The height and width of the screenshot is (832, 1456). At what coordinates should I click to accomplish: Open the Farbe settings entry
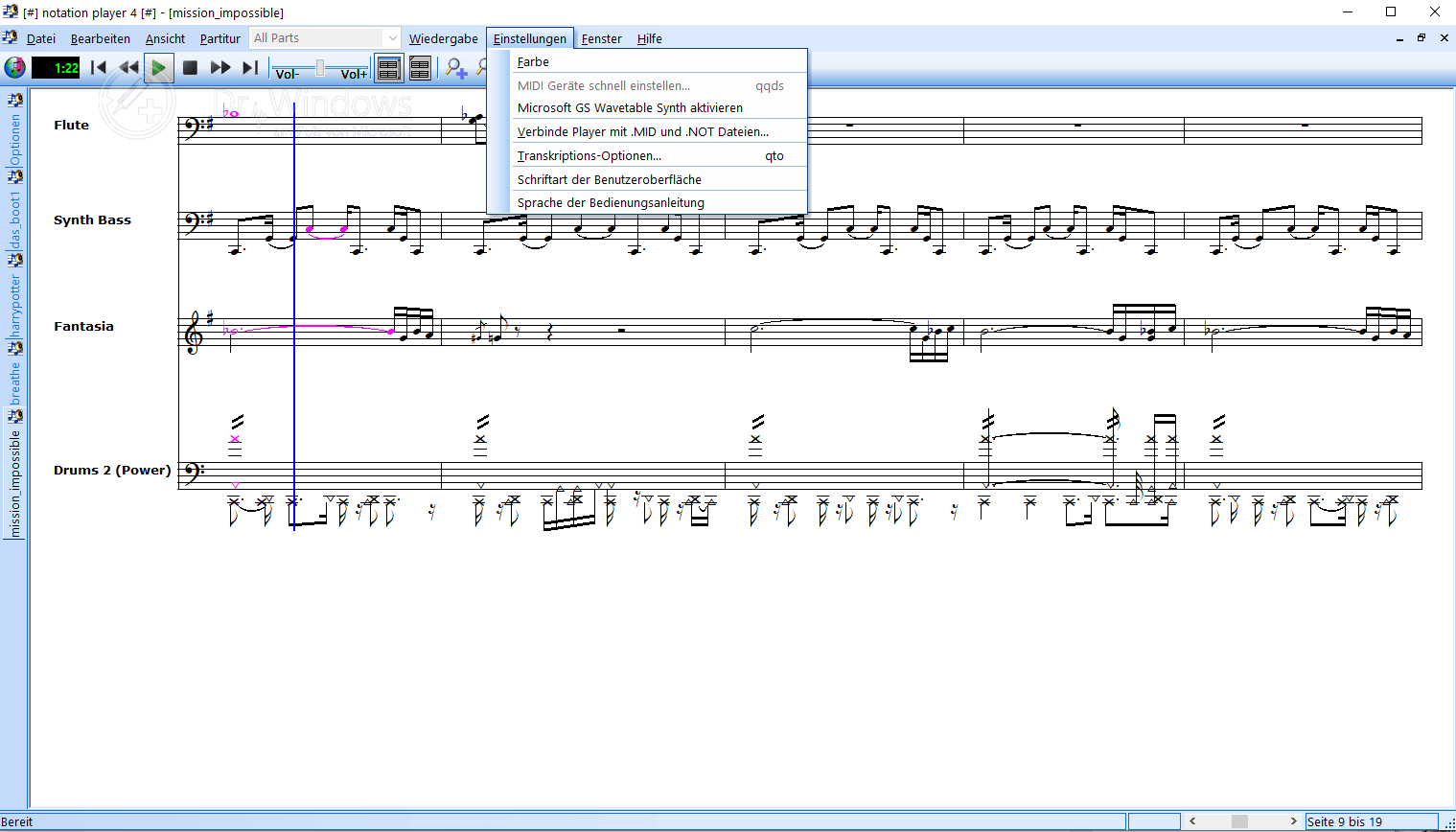coord(533,61)
